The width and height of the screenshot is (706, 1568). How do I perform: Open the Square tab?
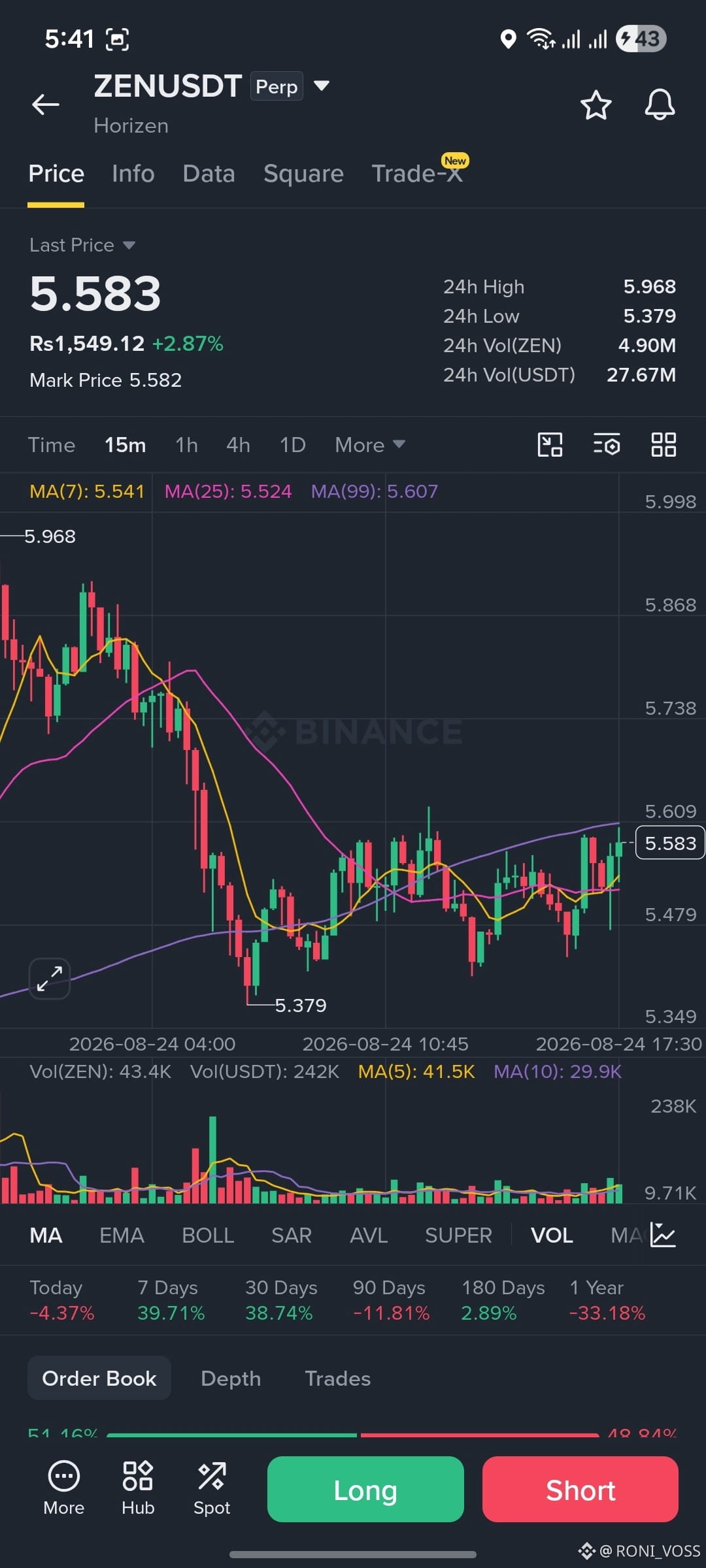[x=303, y=174]
